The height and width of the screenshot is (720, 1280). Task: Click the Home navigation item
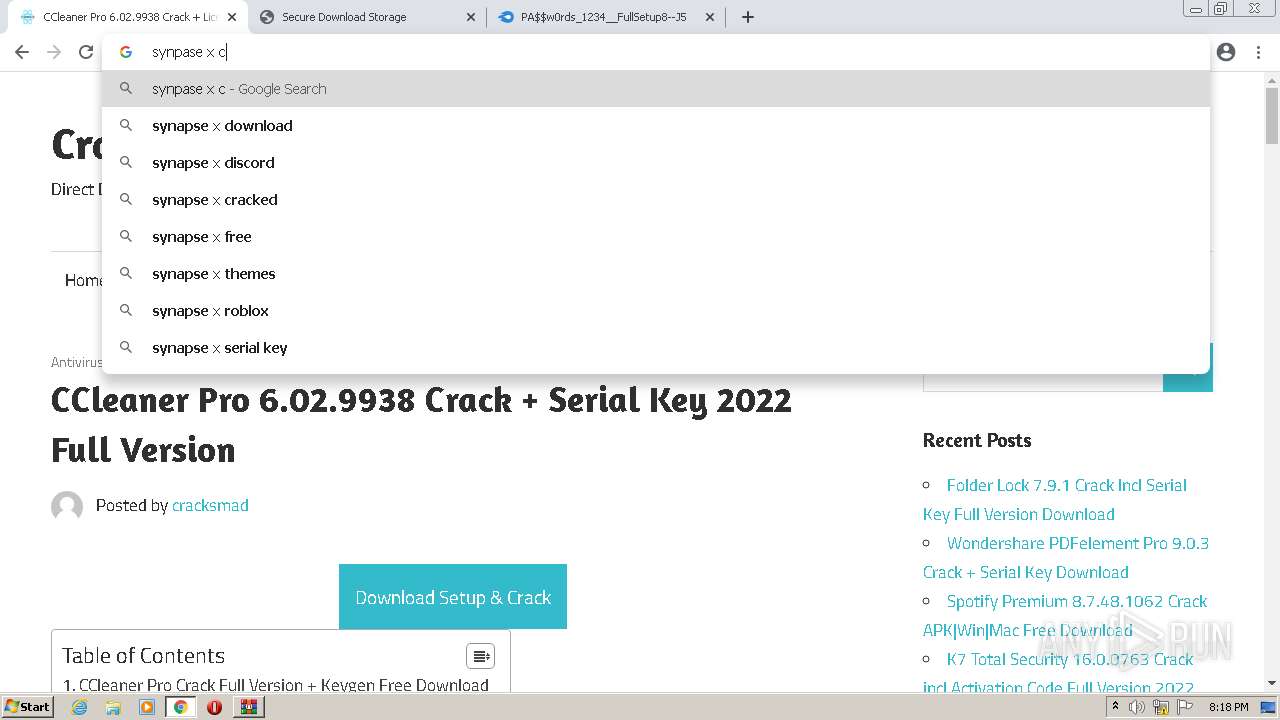point(84,280)
